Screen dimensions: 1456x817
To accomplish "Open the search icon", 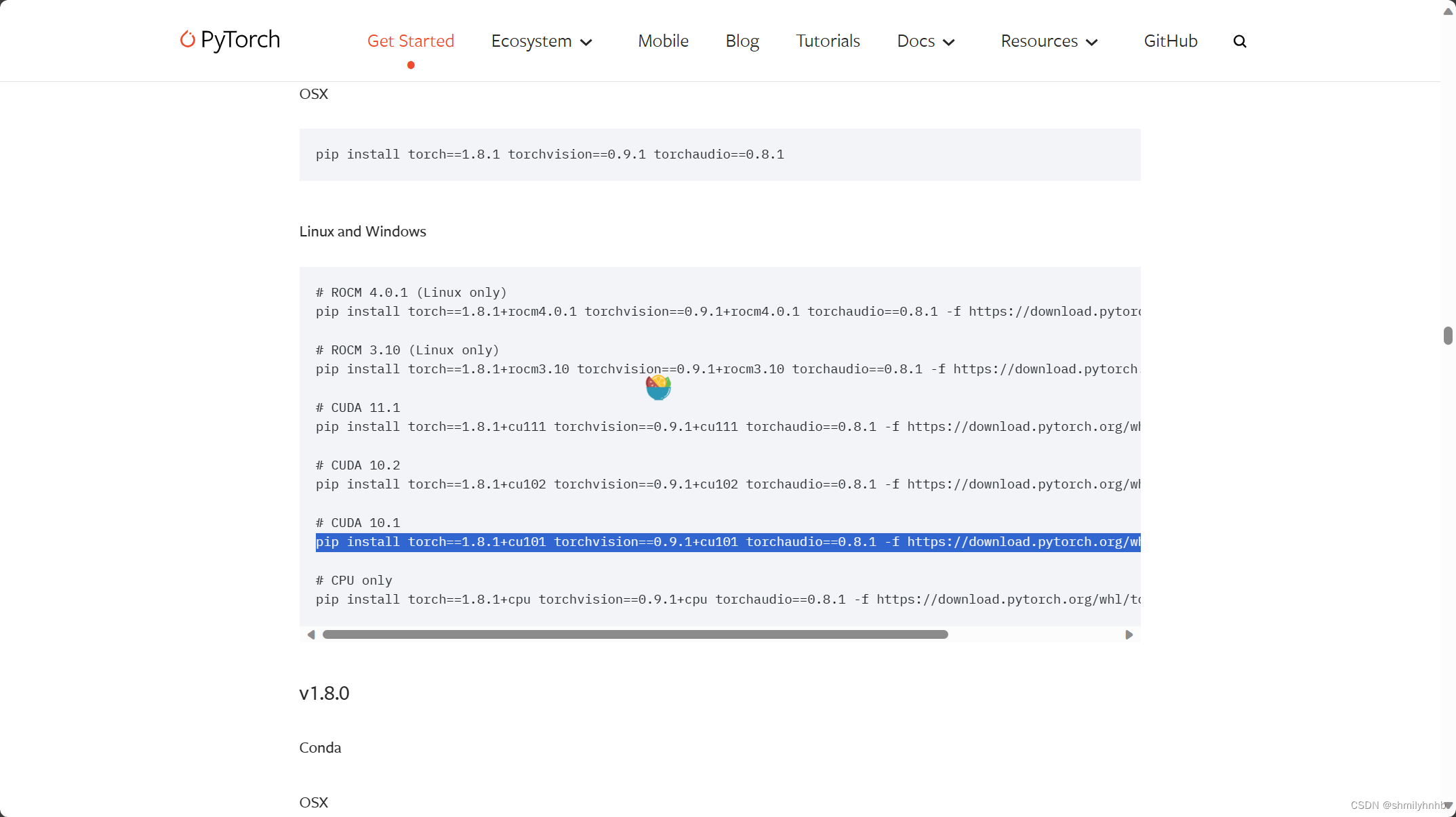I will pos(1240,40).
